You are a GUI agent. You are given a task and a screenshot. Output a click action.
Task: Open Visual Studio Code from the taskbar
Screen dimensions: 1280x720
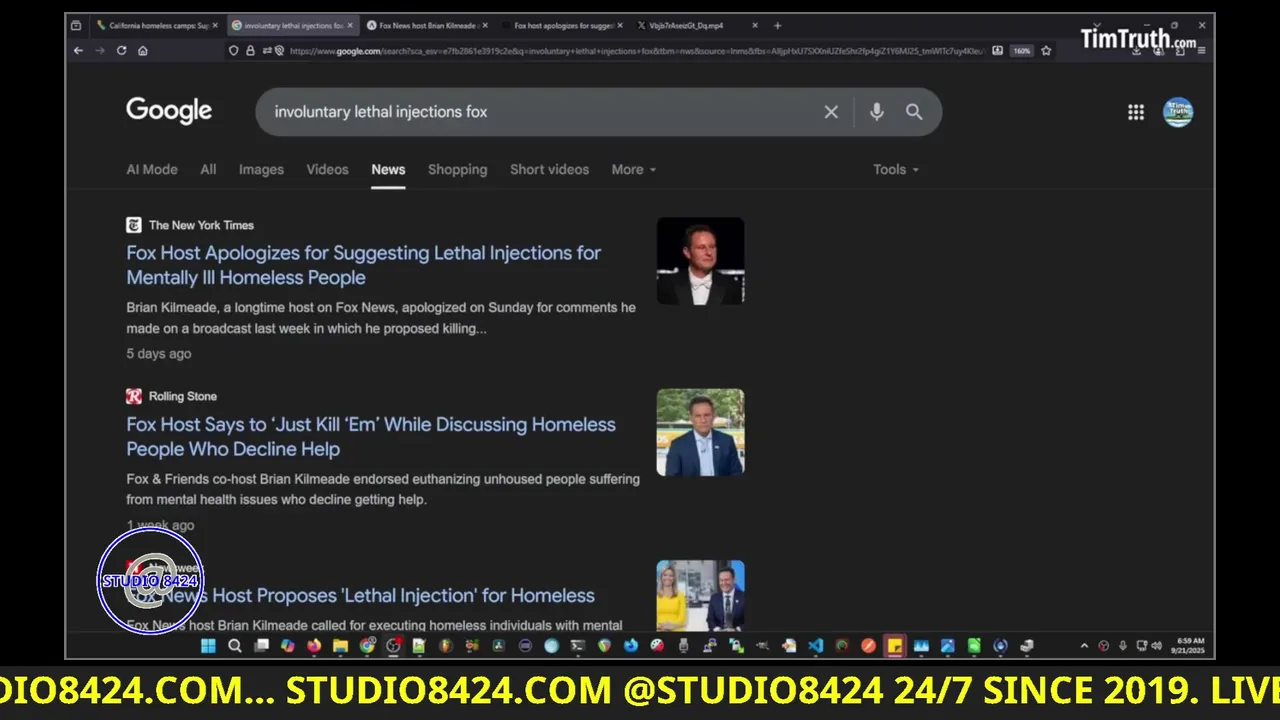point(816,646)
